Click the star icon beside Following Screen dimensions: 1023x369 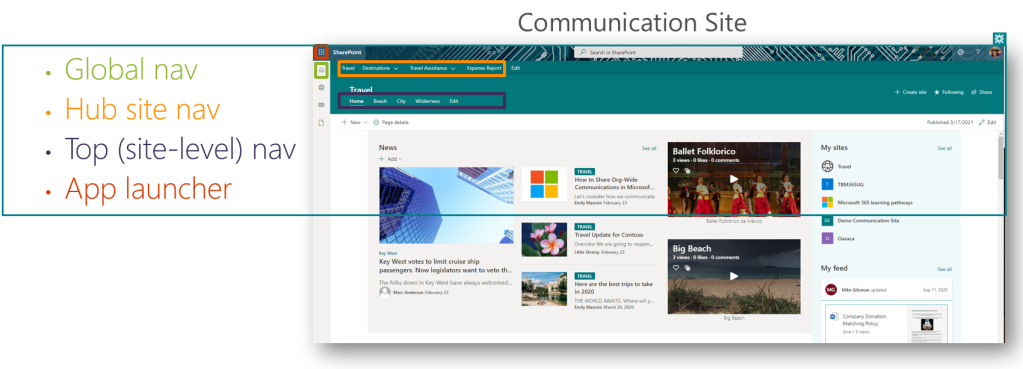coord(937,93)
